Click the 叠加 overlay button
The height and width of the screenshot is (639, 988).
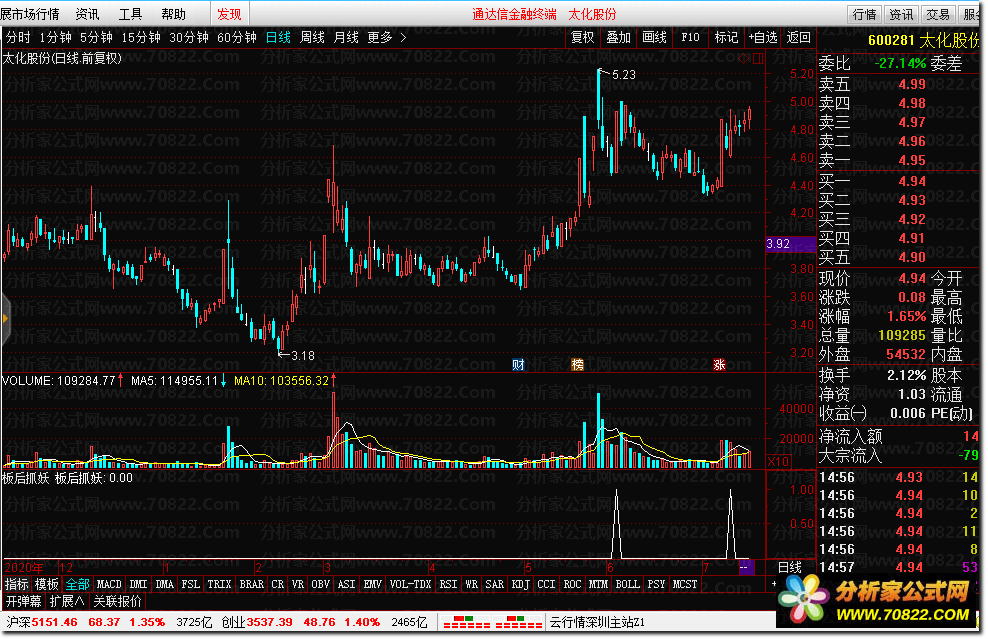tap(618, 38)
